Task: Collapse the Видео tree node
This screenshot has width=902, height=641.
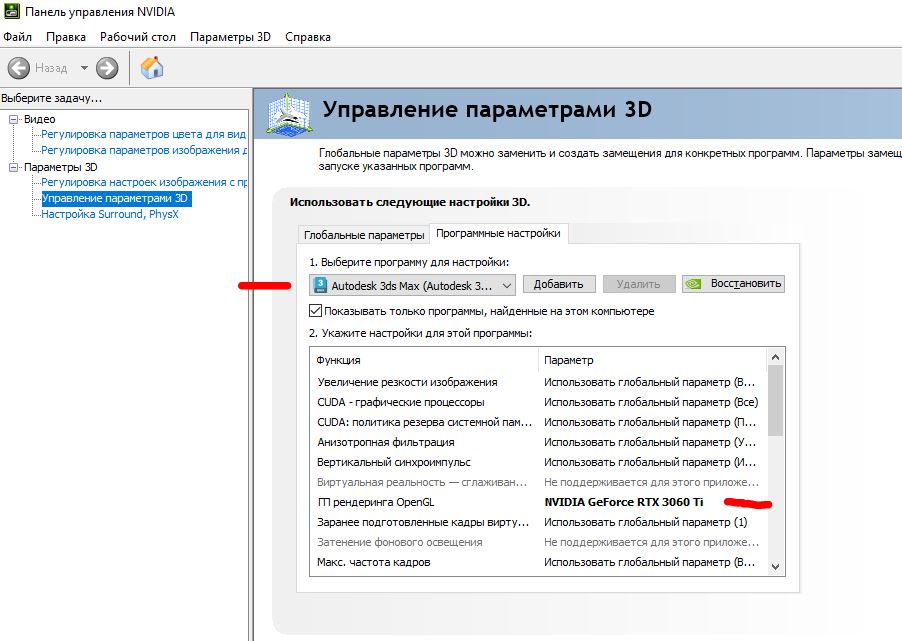Action: click(13, 120)
